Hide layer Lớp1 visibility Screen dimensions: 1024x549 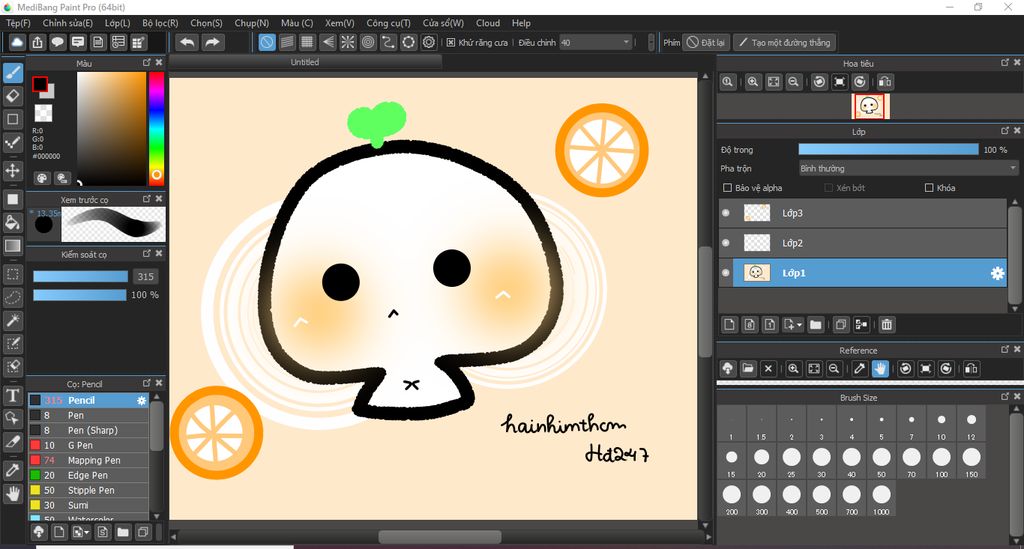(x=726, y=273)
